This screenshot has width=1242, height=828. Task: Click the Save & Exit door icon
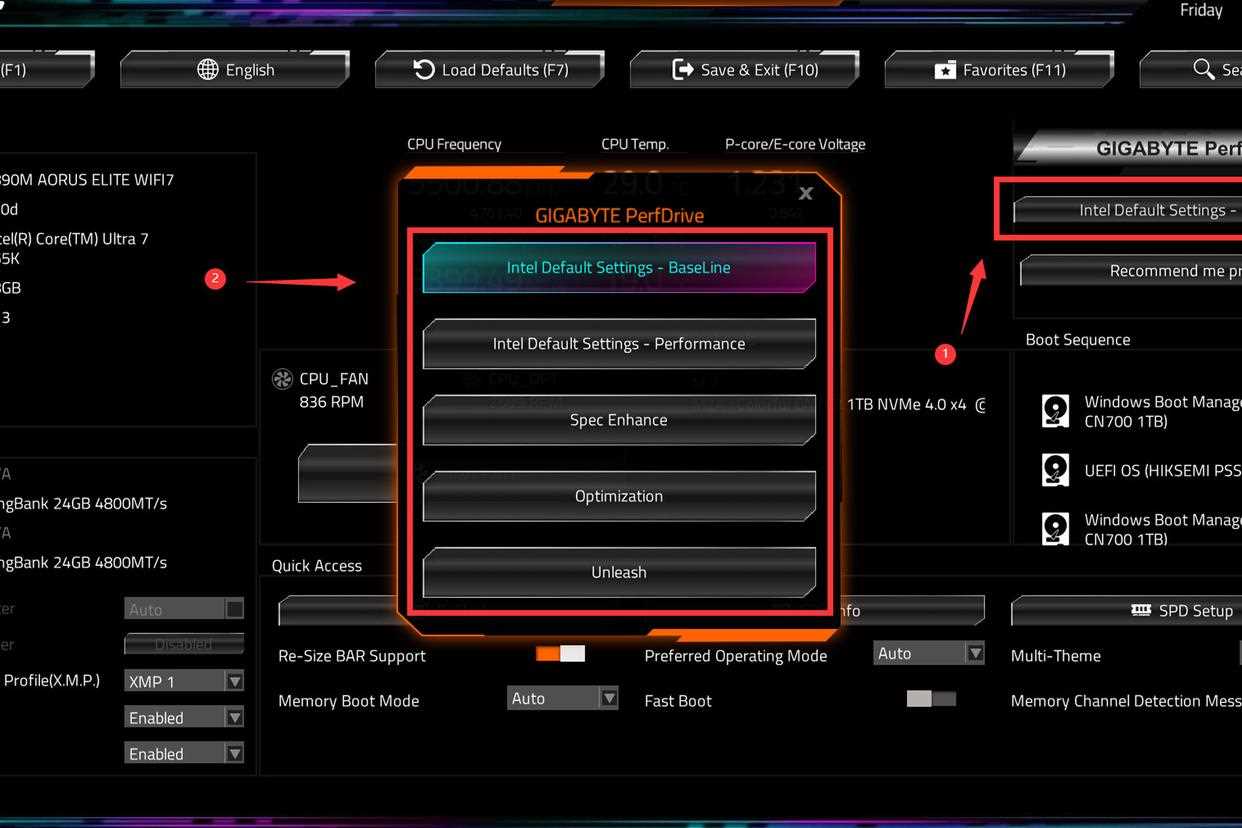pyautogui.click(x=683, y=69)
